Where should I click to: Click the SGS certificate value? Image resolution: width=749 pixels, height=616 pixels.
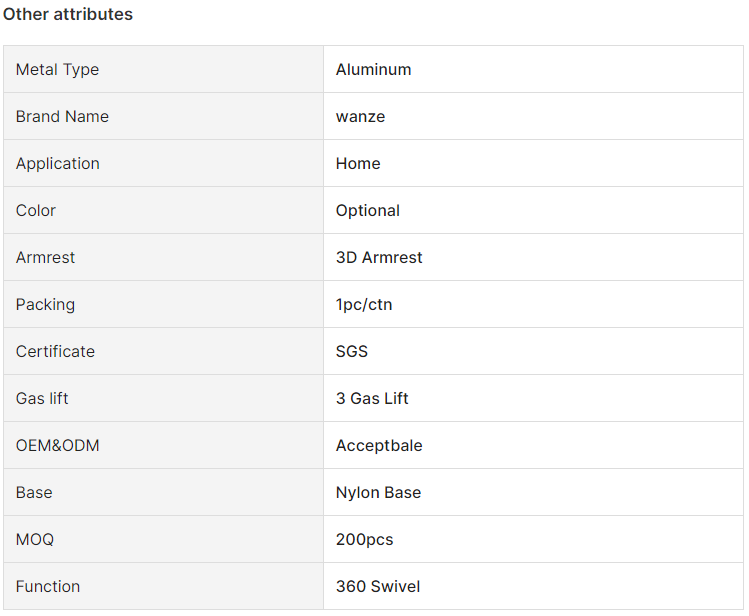coord(352,351)
